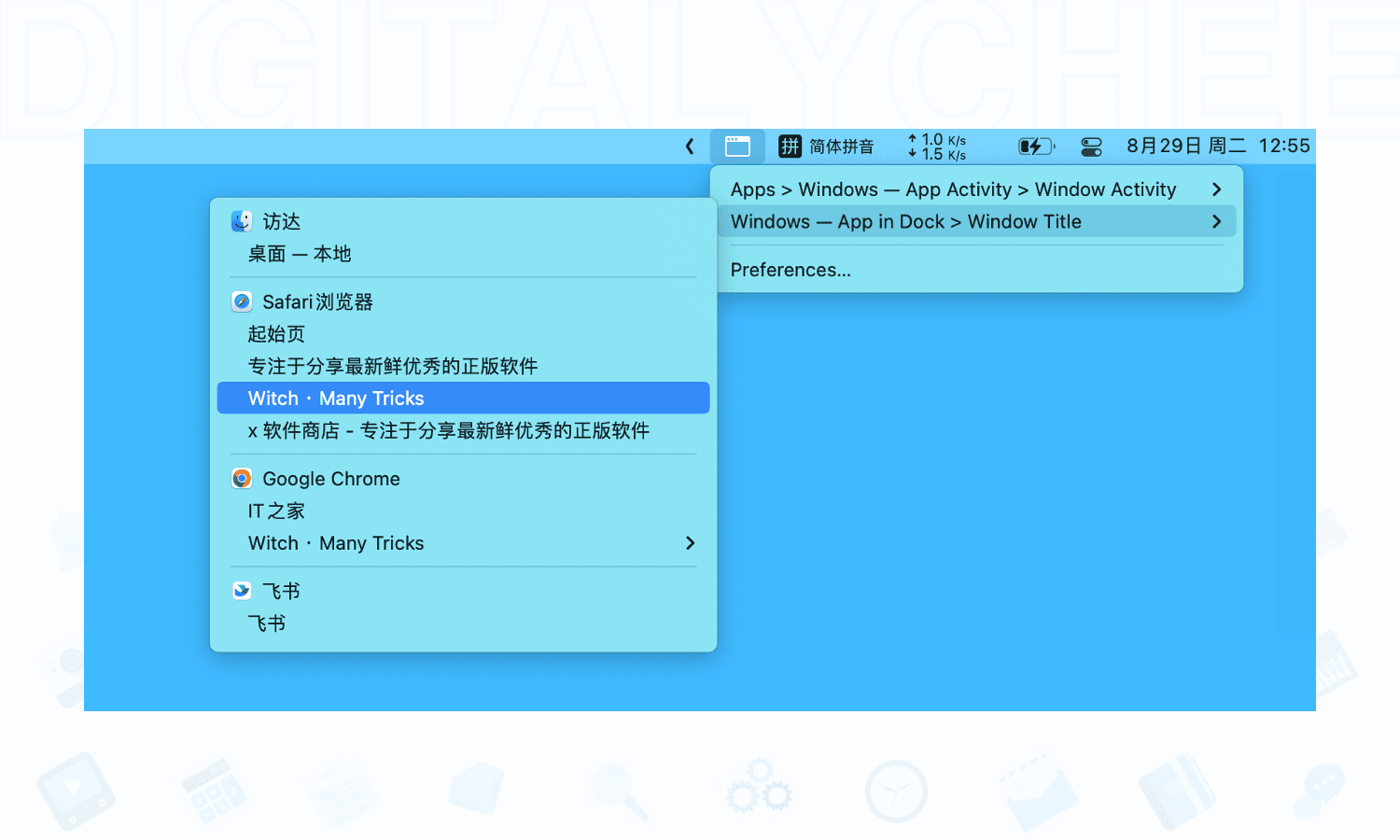The image size is (1400, 840).
Task: Choose the 桌面 — 本地 Finder window
Action: pos(300,254)
